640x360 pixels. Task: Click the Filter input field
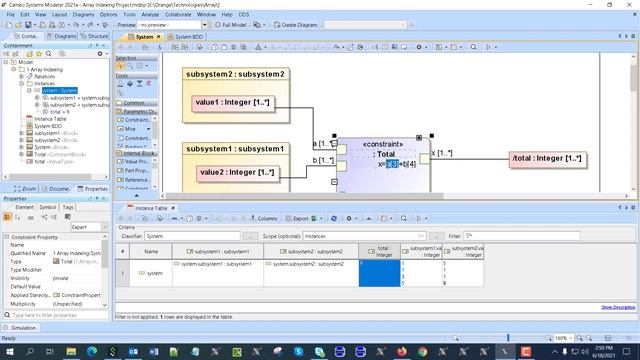point(522,236)
